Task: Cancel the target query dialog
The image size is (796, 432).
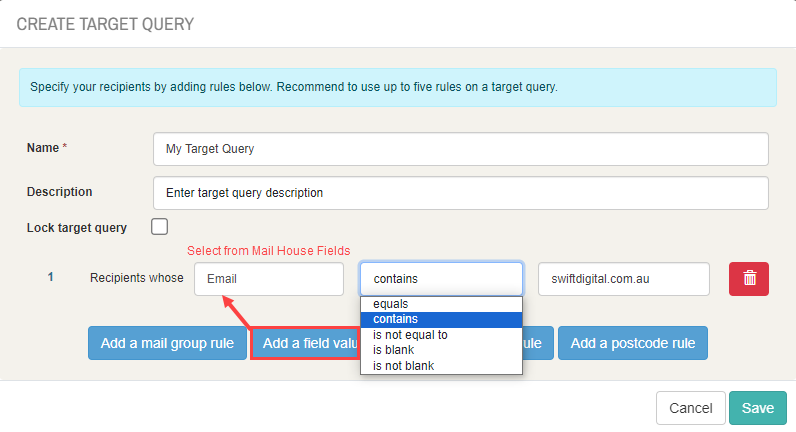Action: pos(690,408)
